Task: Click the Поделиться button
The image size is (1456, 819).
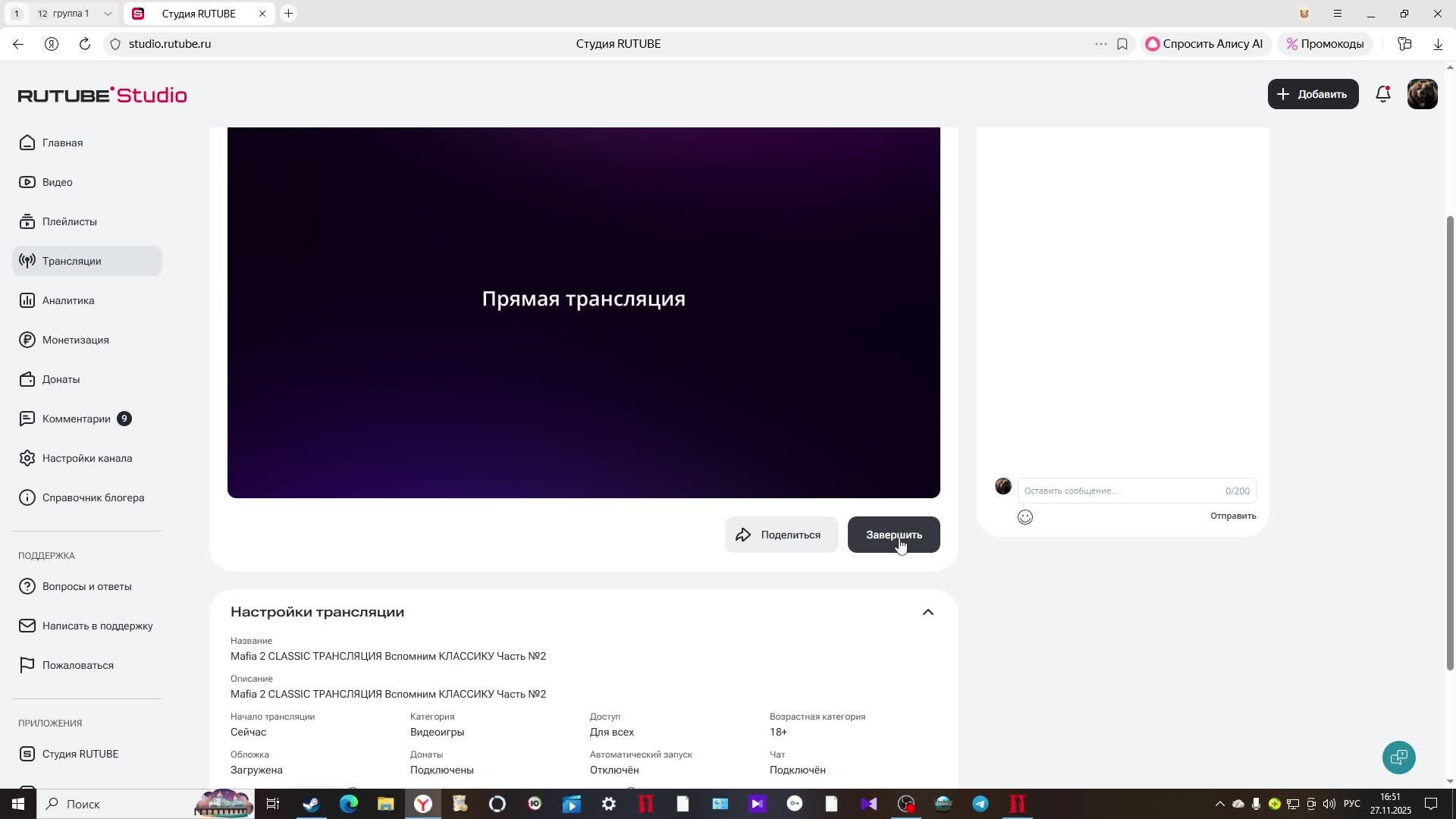Action: tap(781, 535)
